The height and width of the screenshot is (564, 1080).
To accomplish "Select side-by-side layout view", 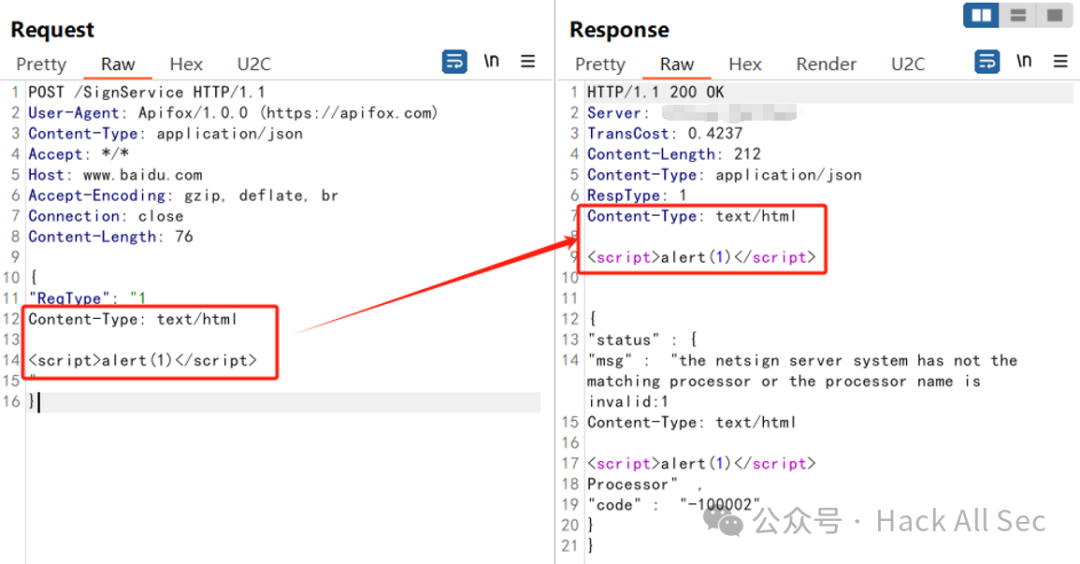I will click(x=982, y=15).
